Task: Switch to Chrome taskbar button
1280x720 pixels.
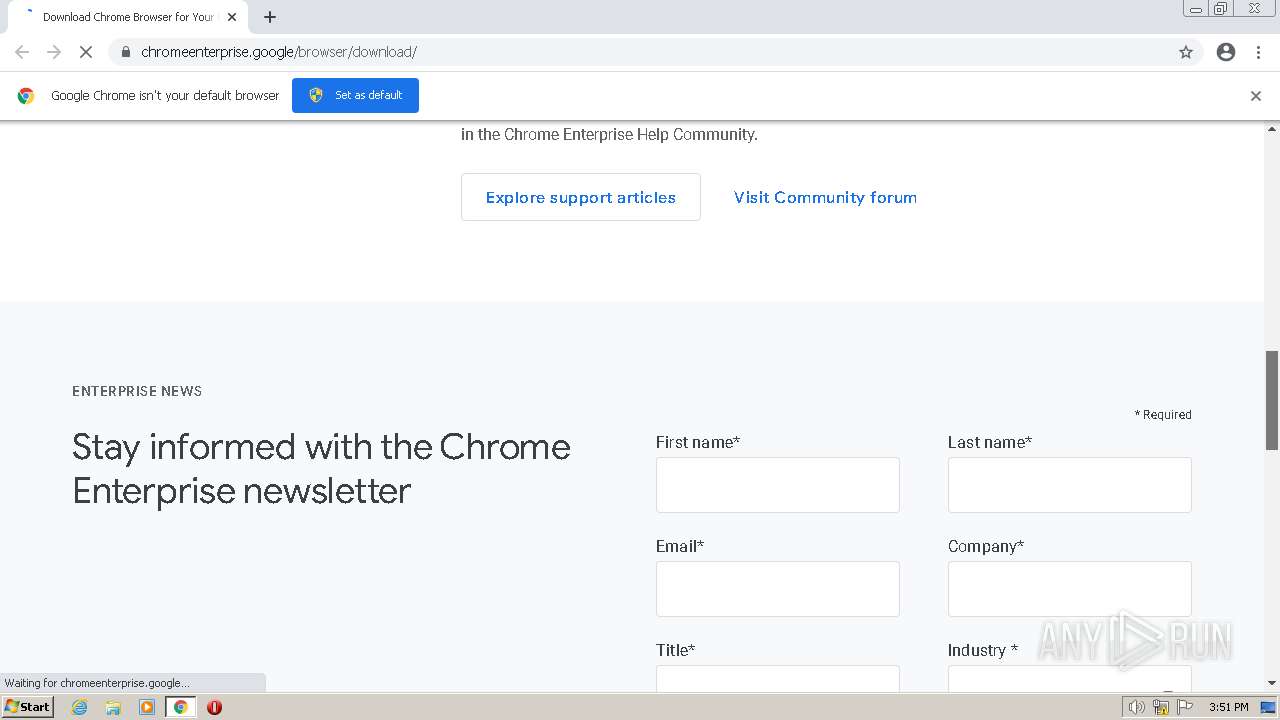Action: point(180,707)
